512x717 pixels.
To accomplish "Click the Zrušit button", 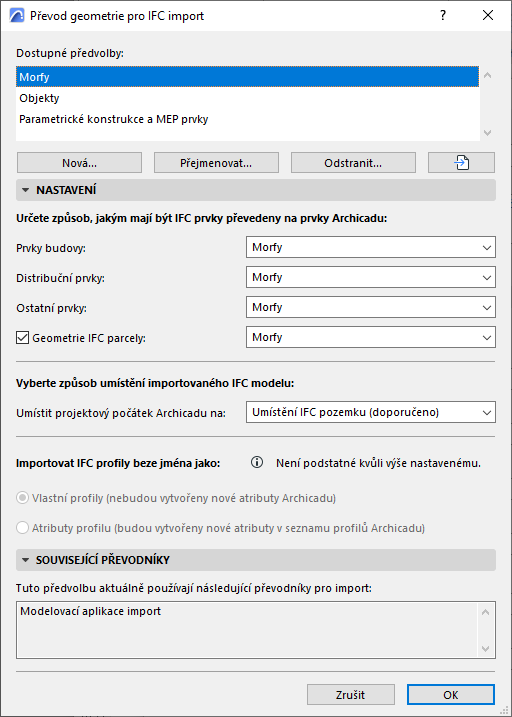I will coord(351,695).
